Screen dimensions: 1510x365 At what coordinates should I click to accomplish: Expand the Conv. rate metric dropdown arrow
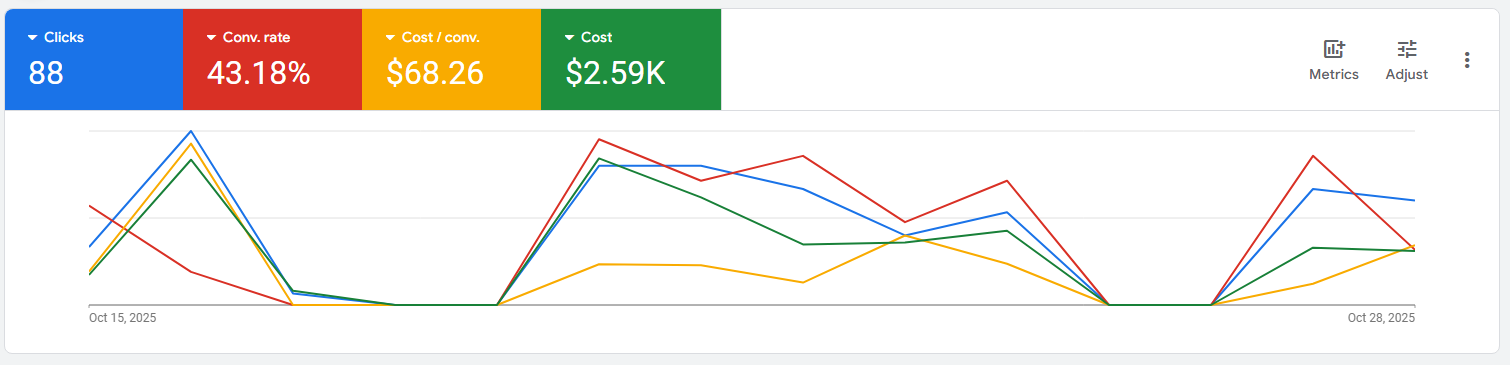pos(211,38)
